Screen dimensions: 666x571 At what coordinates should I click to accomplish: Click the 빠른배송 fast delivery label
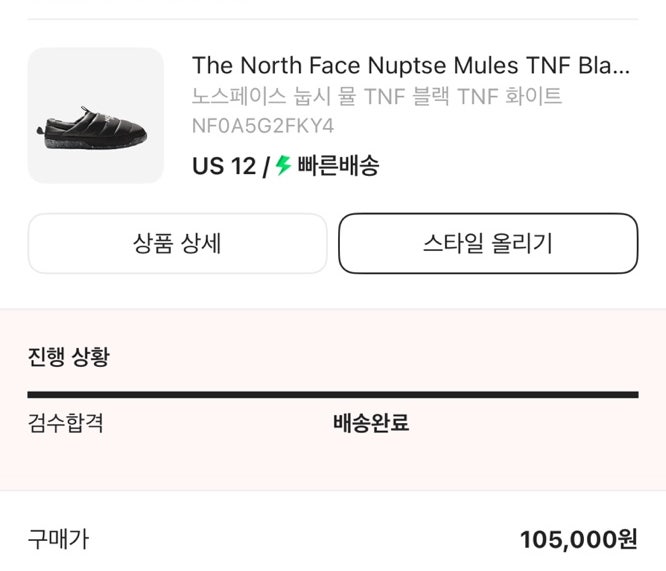point(338,166)
